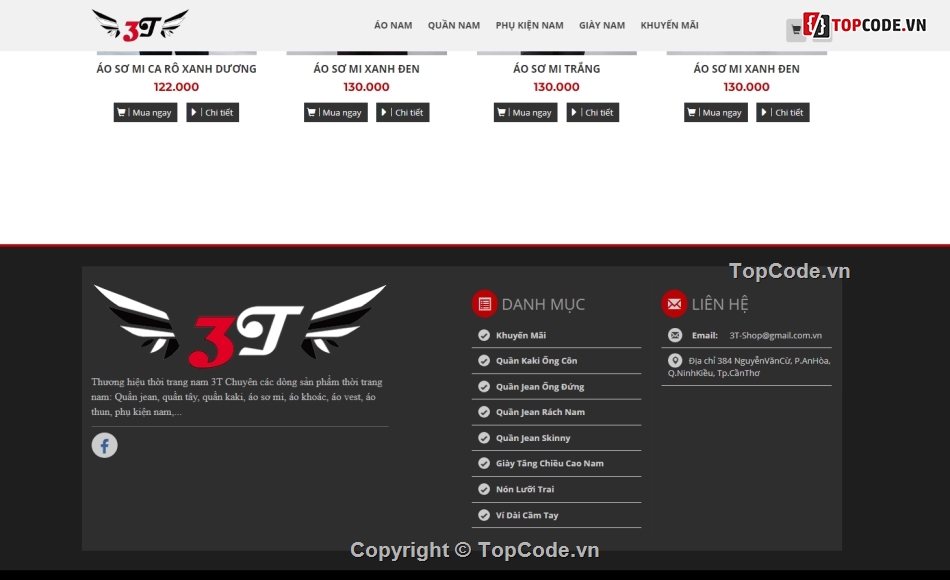Click the Facebook icon in footer
This screenshot has height=580, width=950.
pos(105,445)
